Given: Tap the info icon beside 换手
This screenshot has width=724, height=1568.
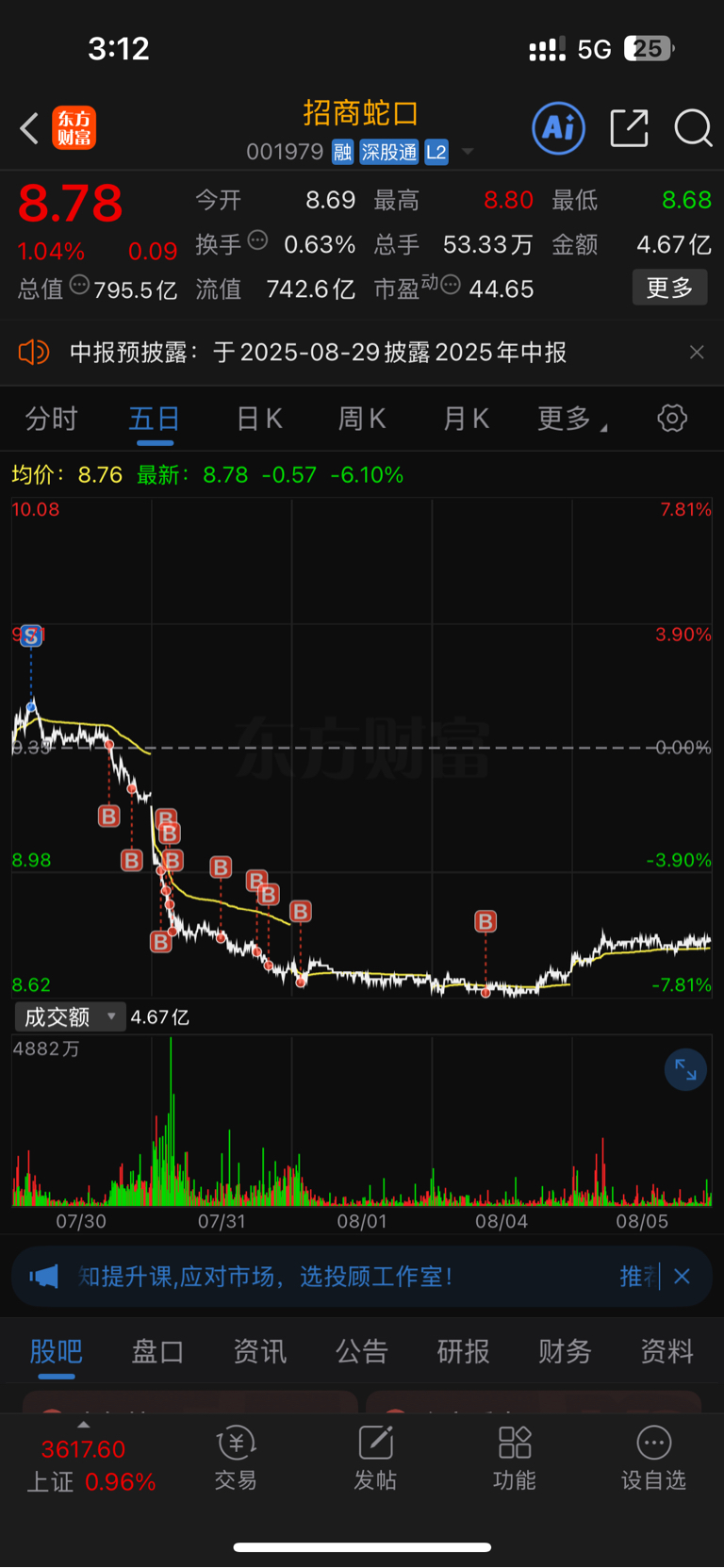Looking at the screenshot, I should click(257, 240).
